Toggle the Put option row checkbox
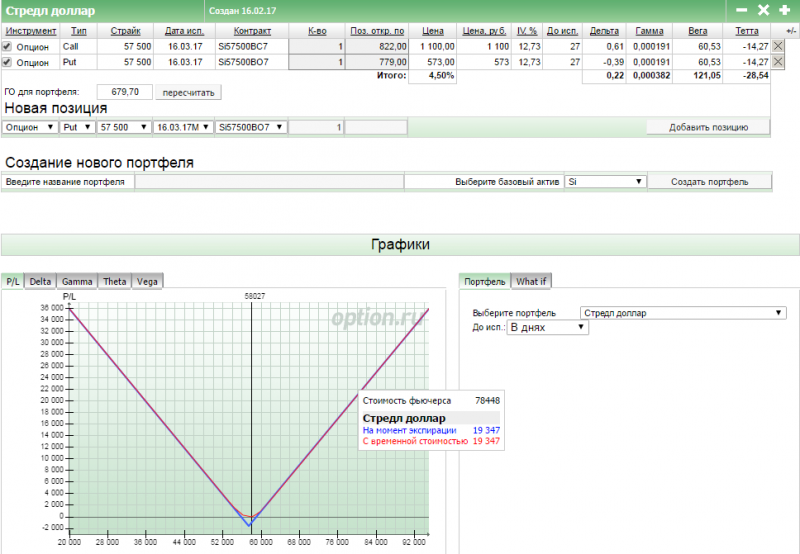800x554 pixels. pyautogui.click(x=8, y=62)
